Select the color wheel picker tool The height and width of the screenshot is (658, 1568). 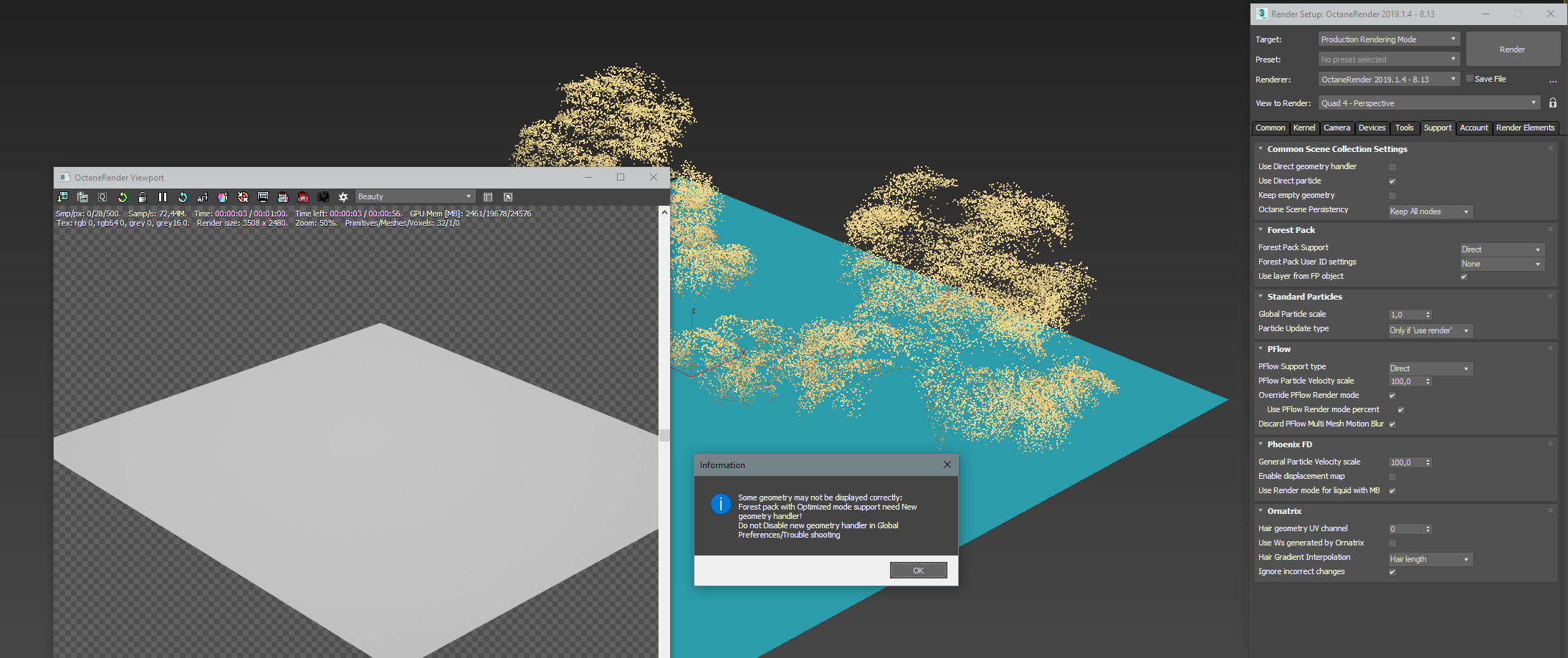(x=223, y=197)
